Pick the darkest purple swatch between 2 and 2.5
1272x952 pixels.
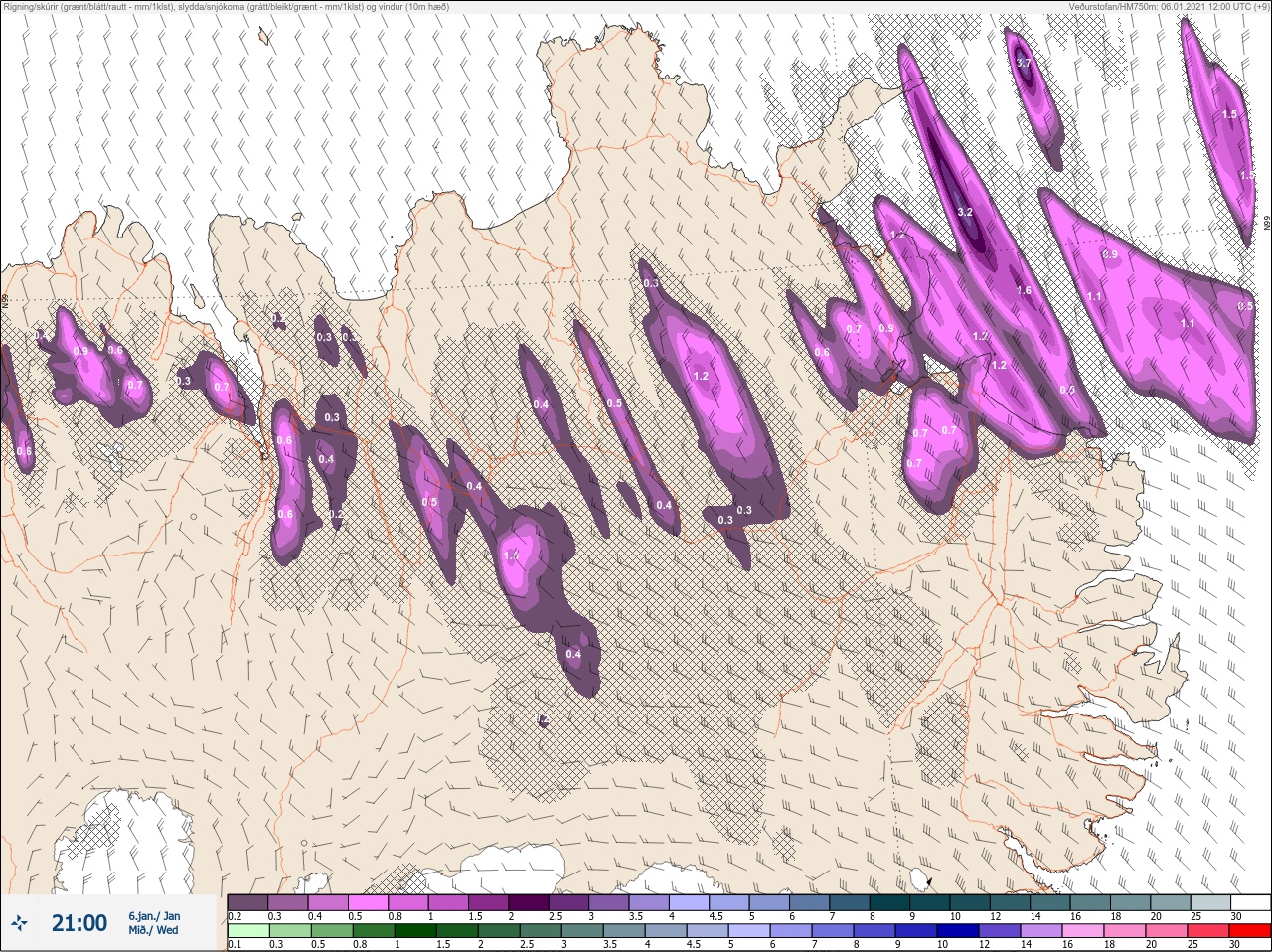pyautogui.click(x=529, y=902)
